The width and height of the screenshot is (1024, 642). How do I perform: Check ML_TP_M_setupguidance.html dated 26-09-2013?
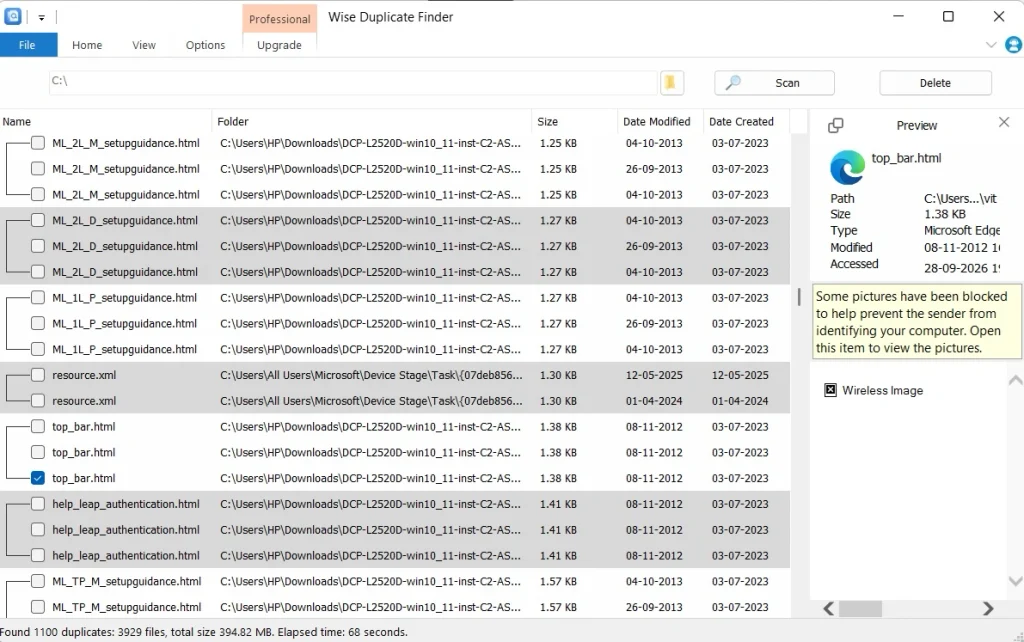click(x=38, y=607)
